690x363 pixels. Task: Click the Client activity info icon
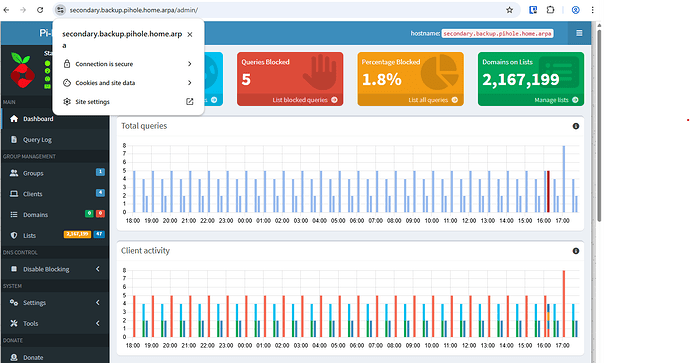(x=576, y=251)
